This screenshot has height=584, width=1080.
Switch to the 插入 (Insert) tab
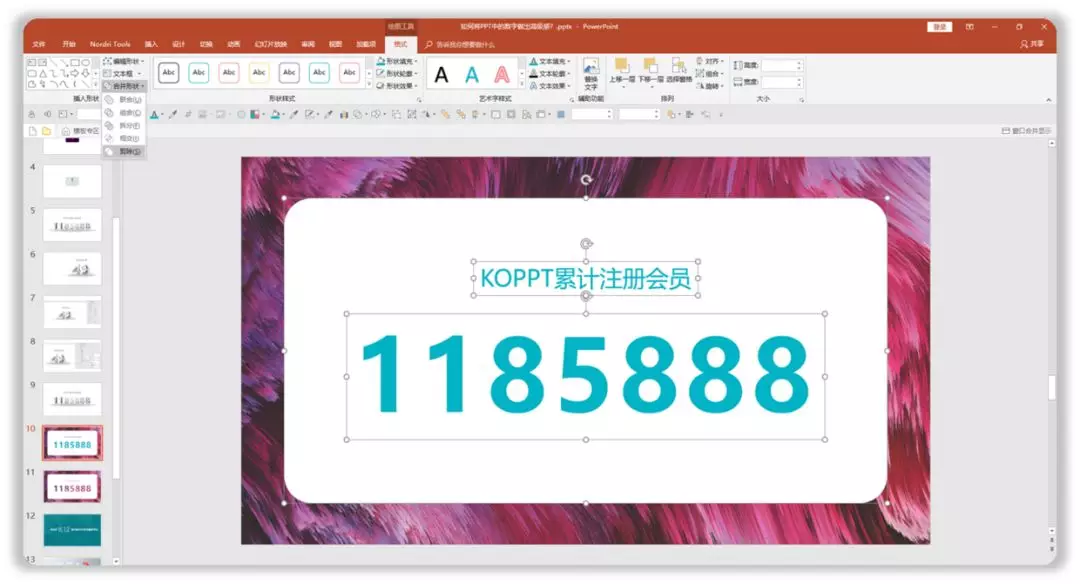coord(151,44)
